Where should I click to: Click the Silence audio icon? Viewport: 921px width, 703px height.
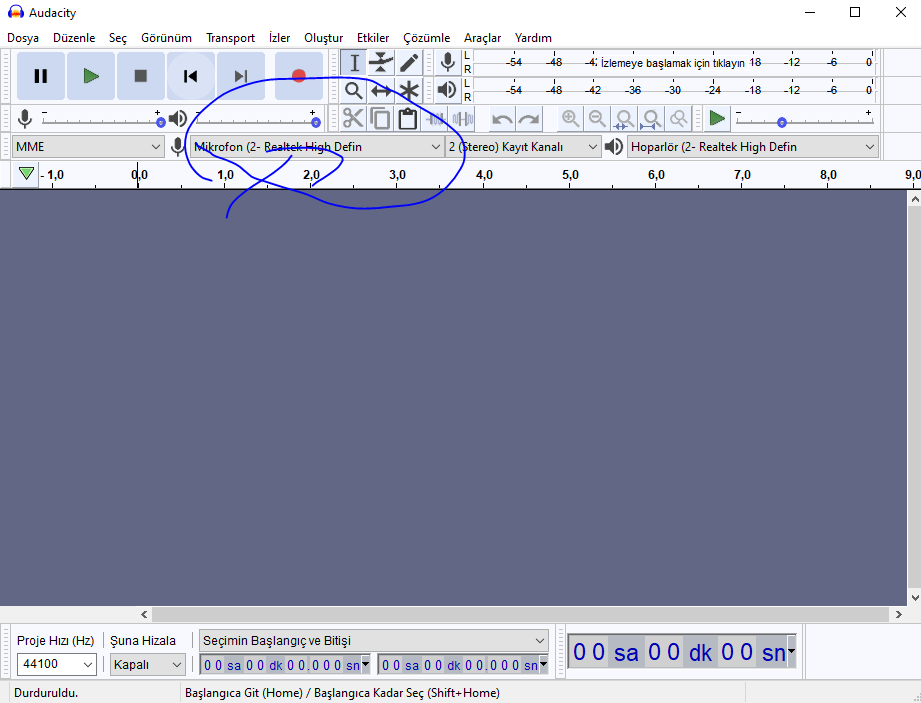(x=463, y=119)
